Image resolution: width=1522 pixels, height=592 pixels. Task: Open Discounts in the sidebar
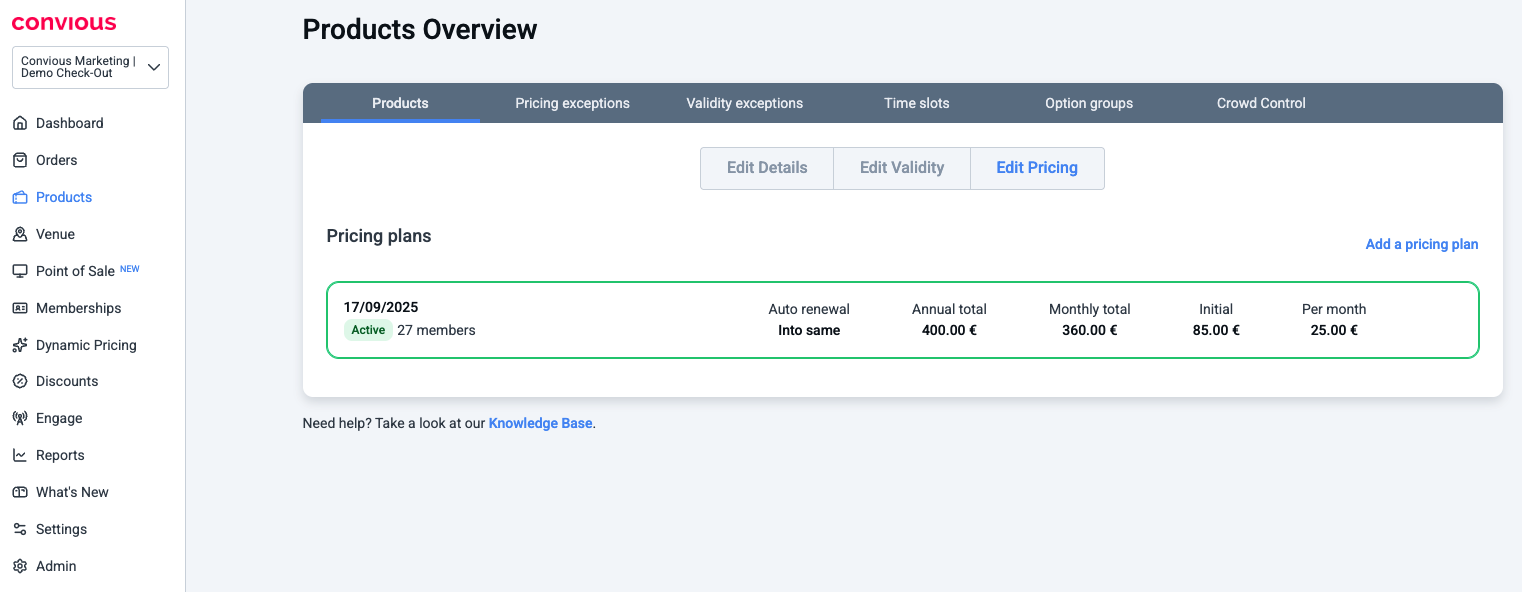tap(67, 381)
